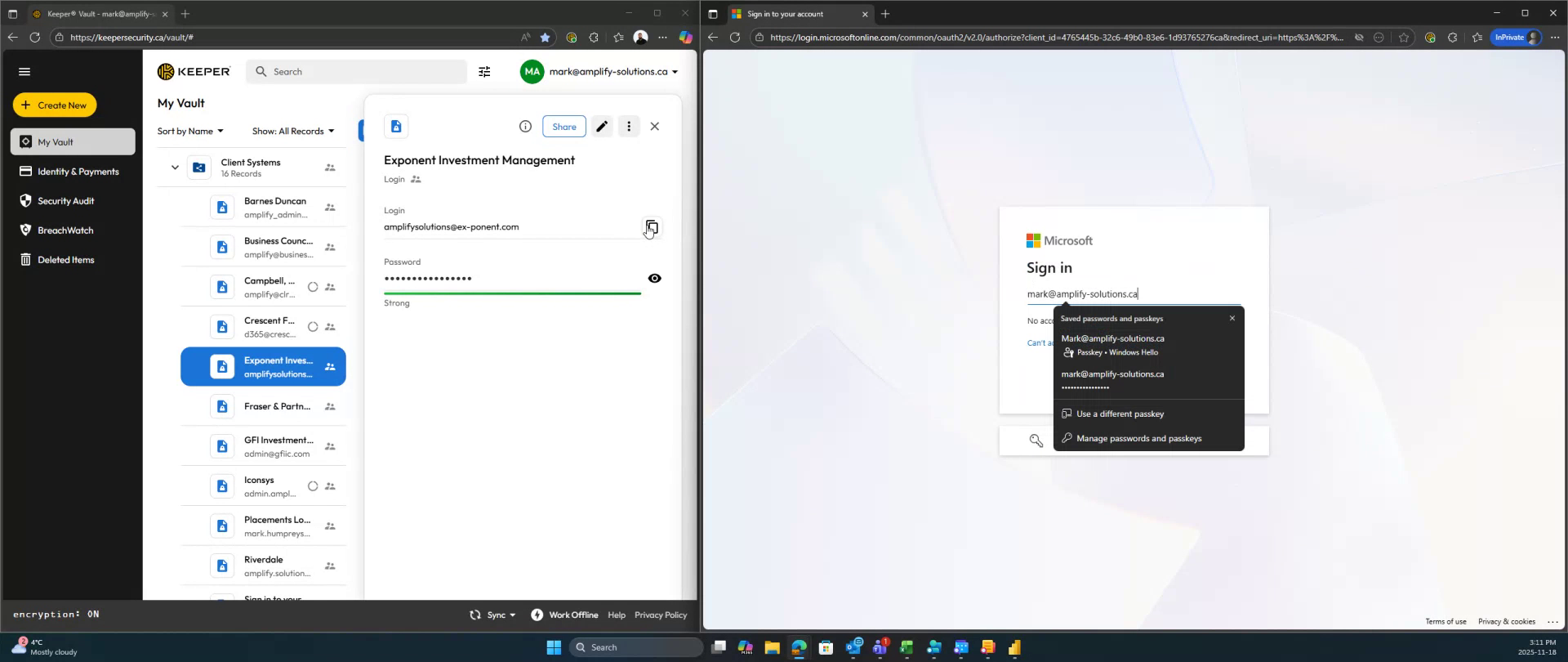Image resolution: width=1568 pixels, height=662 pixels.
Task: Open File Explorer from taskbar
Action: tap(772, 647)
